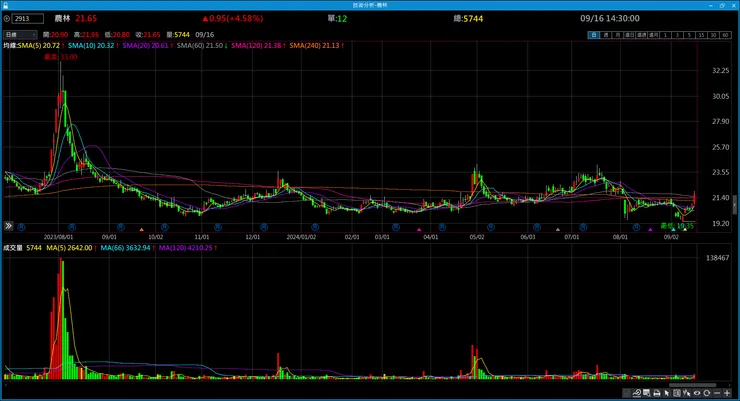Viewport: 740px width, 401px height.
Task: Select the 5-minute interval tab
Action: click(690, 35)
